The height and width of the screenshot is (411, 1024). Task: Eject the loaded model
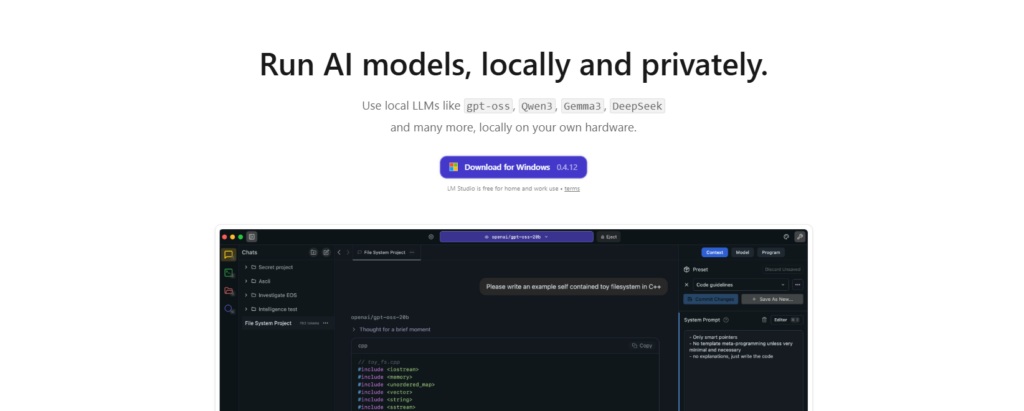608,237
